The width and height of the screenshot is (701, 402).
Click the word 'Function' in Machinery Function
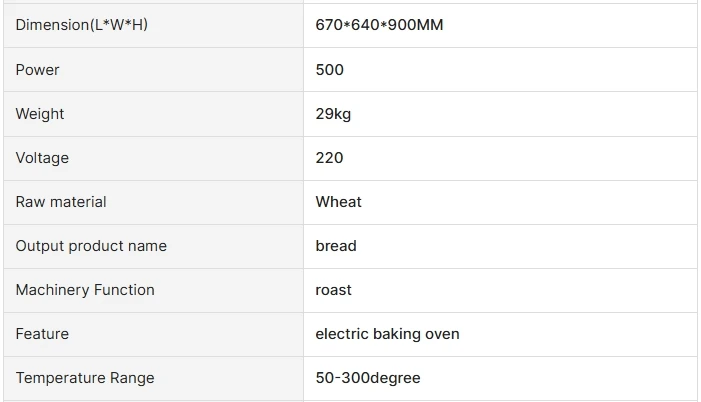(x=124, y=290)
